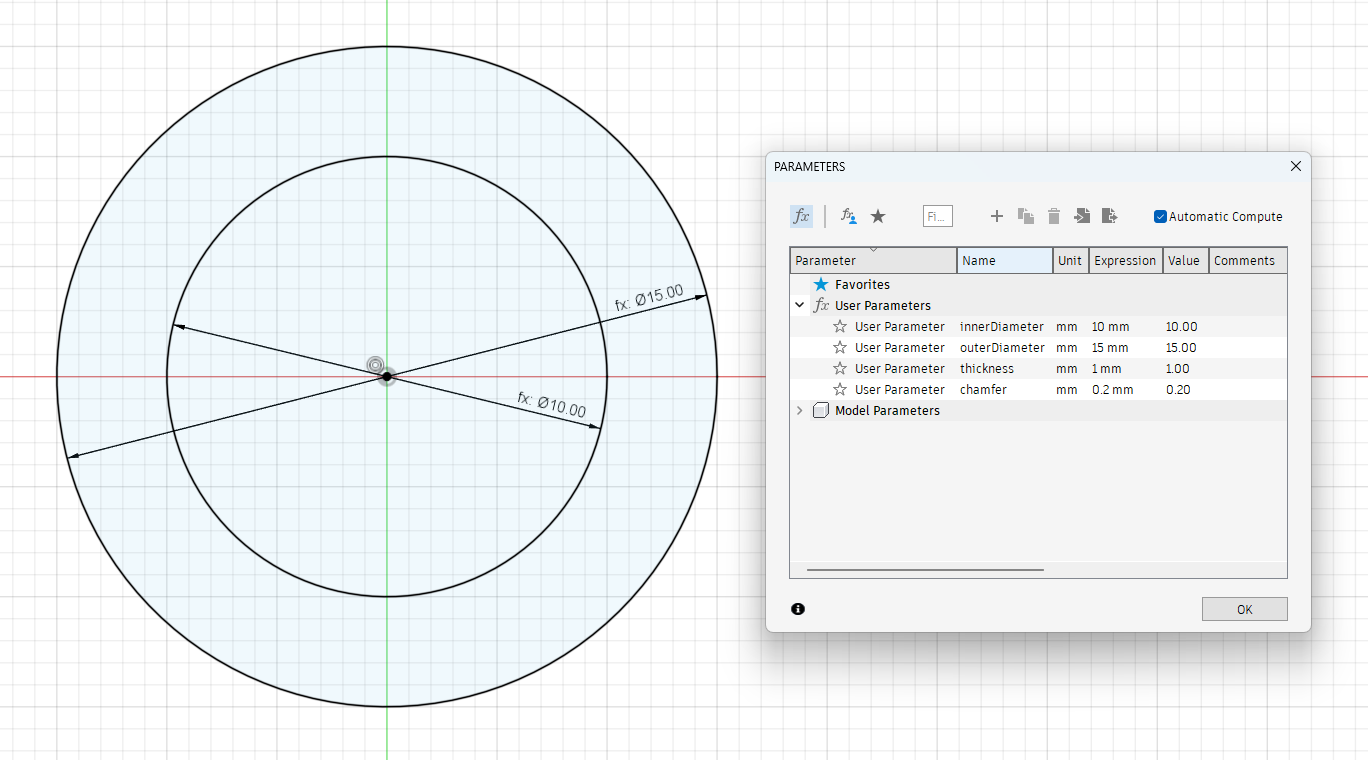The image size is (1368, 760).
Task: Click the export parameters icon
Action: click(x=1109, y=216)
